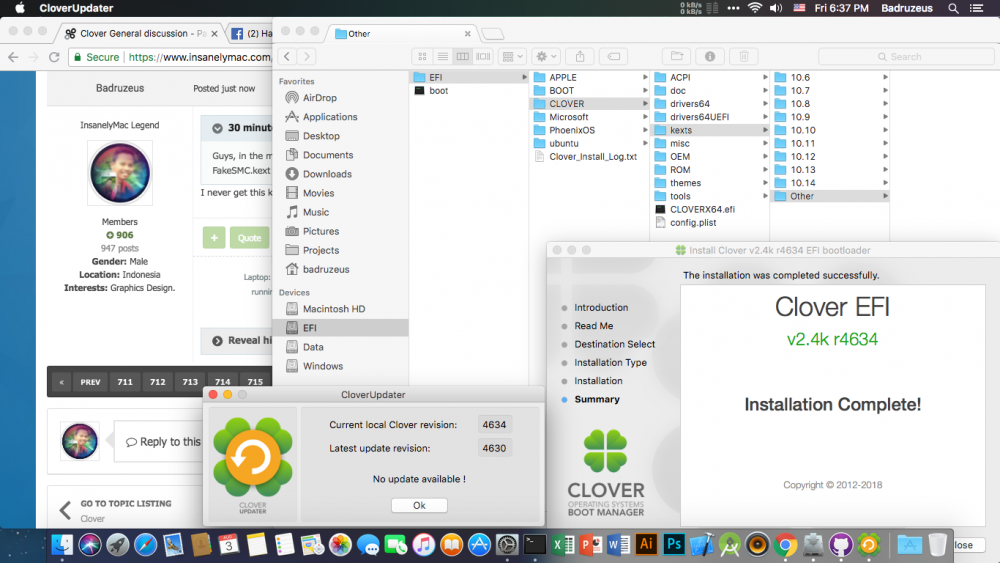Switch Finder to list view
Image resolution: width=1000 pixels, height=563 pixels.
click(x=442, y=57)
